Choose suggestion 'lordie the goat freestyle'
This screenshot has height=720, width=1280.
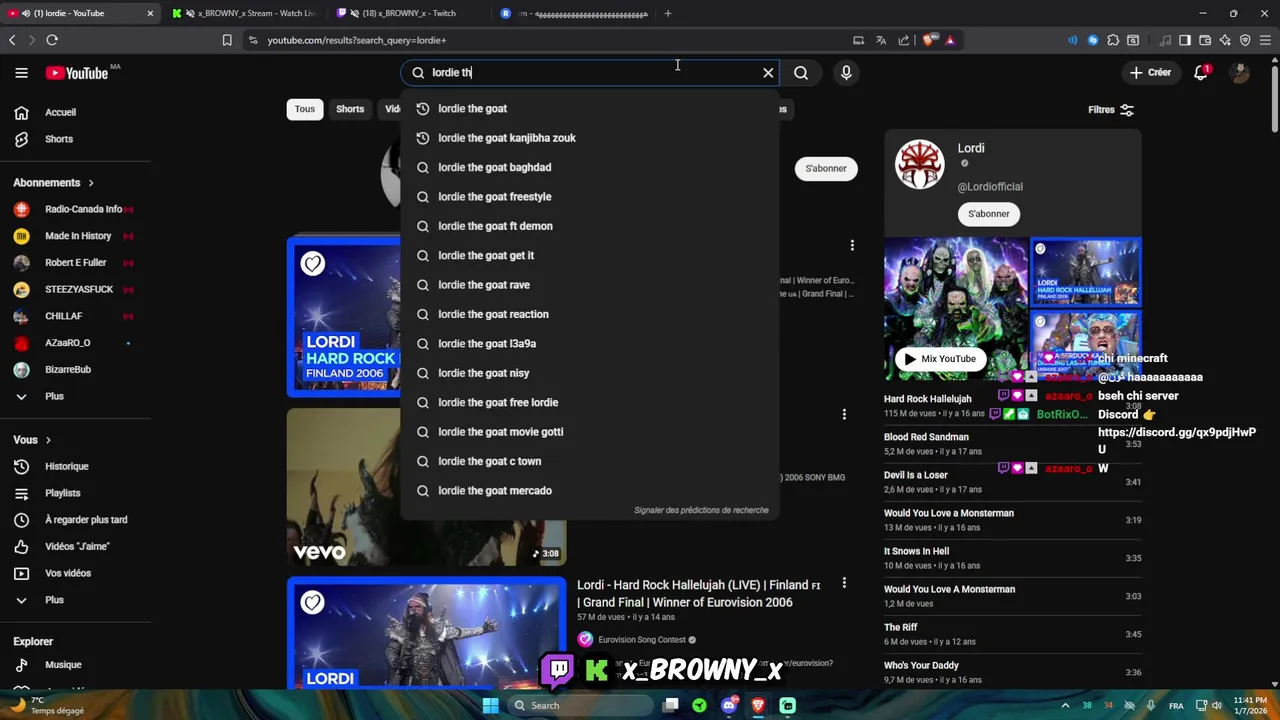click(x=589, y=197)
